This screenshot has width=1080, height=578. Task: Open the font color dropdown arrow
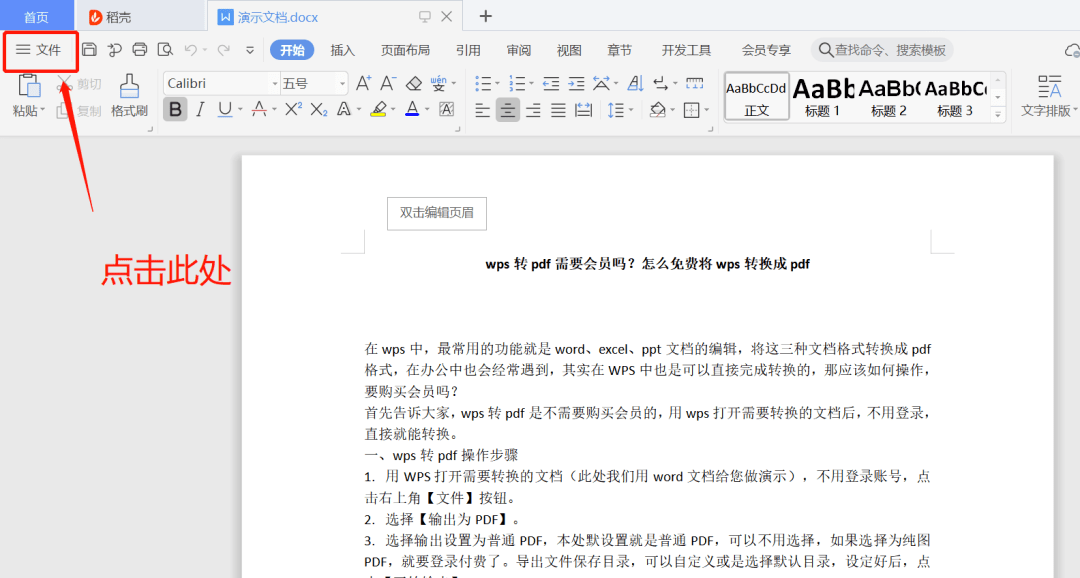427,109
